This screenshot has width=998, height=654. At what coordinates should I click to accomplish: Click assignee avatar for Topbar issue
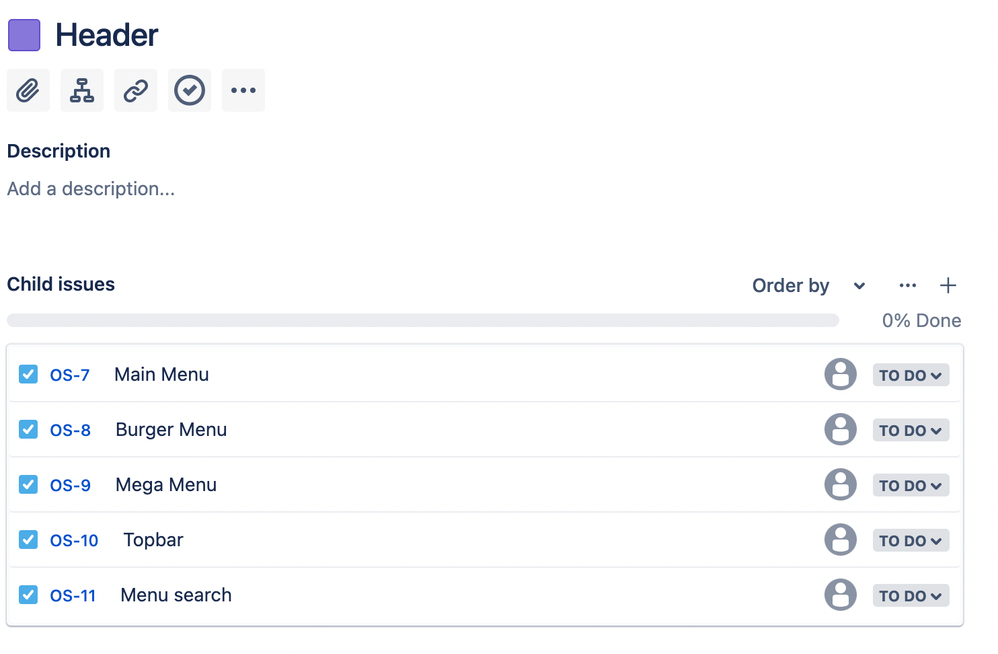(x=840, y=539)
